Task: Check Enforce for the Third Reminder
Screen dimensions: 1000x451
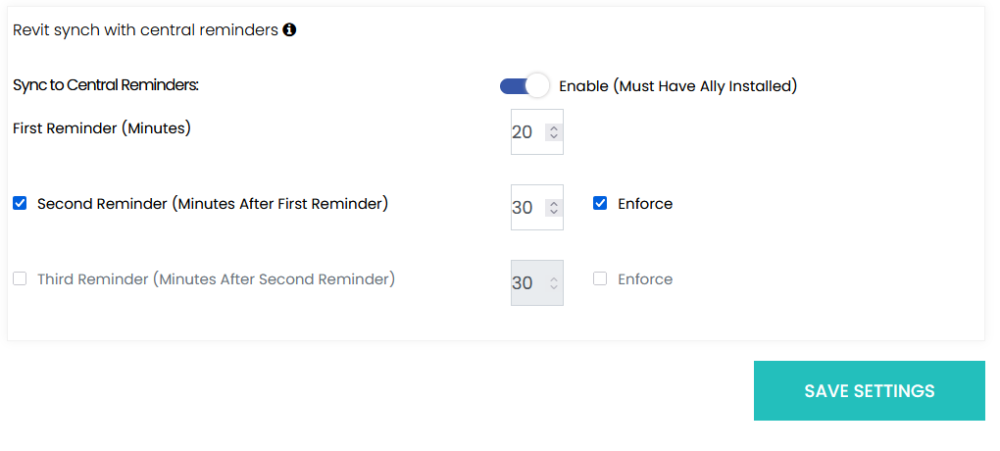Action: [x=600, y=279]
